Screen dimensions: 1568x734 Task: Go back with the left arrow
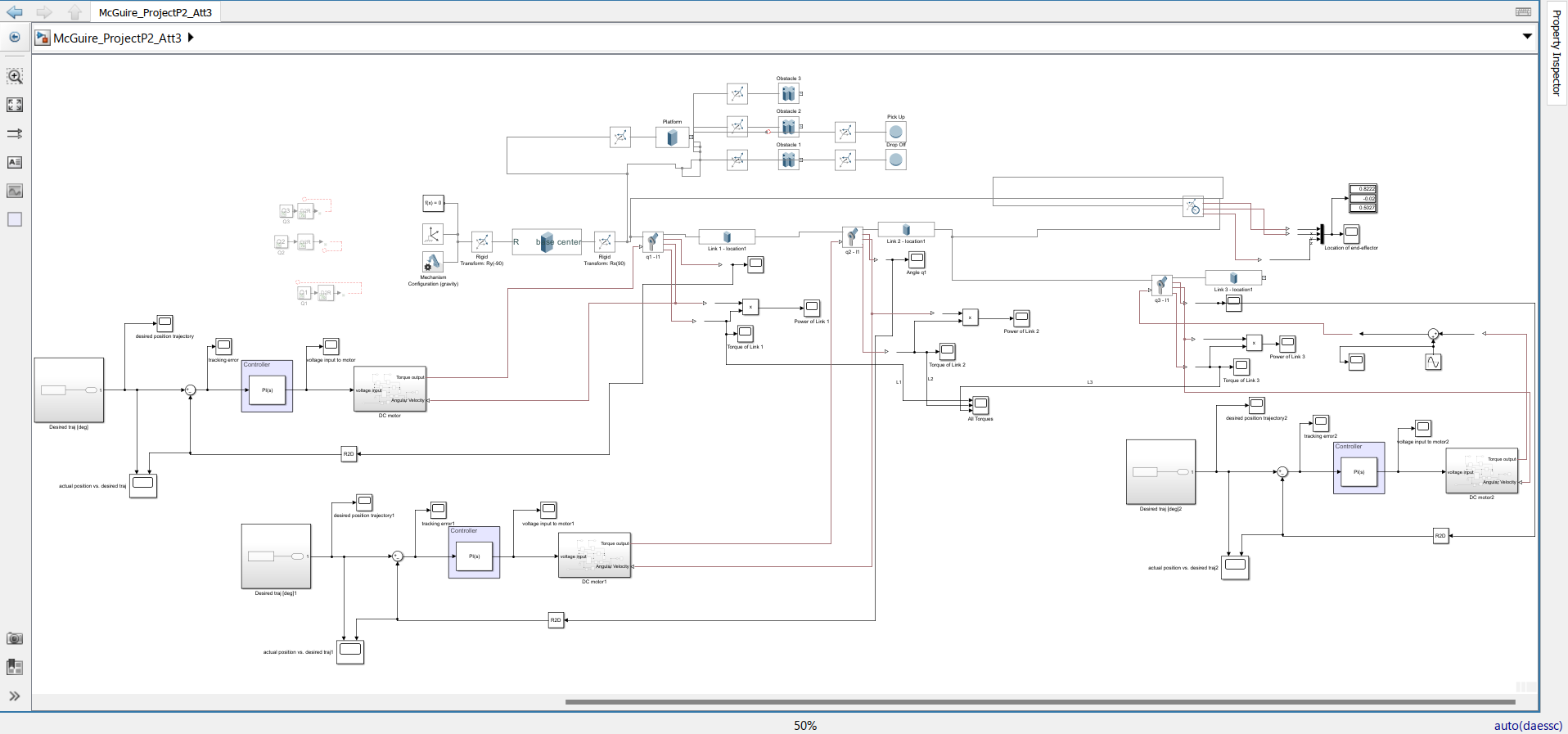pyautogui.click(x=15, y=12)
